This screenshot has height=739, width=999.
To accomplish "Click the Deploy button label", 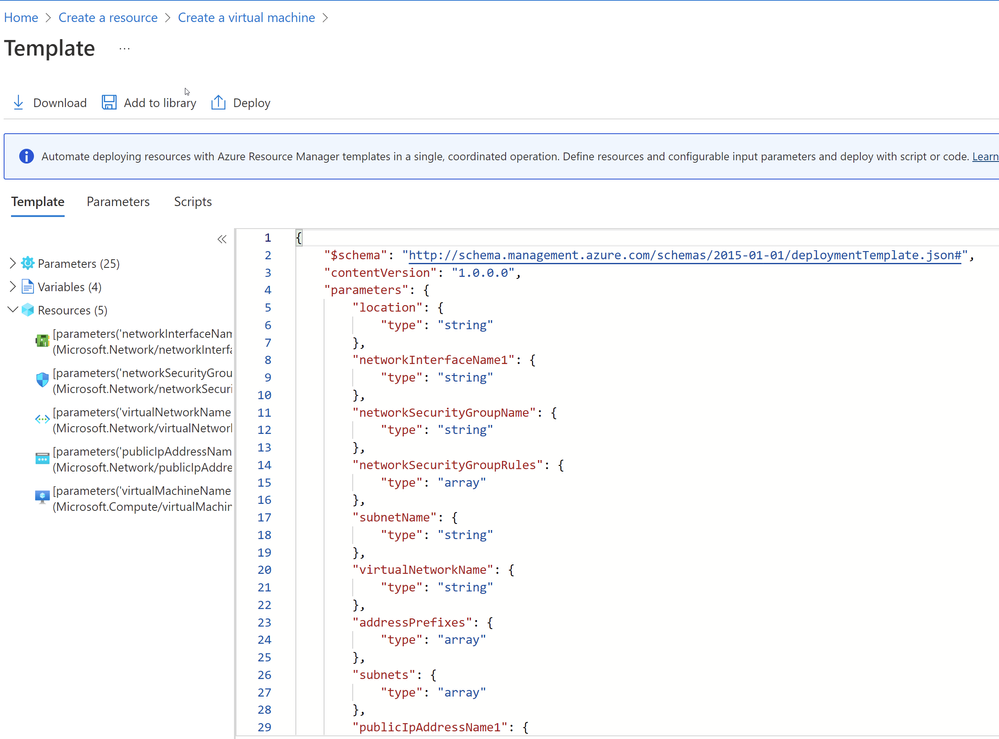I will (252, 103).
